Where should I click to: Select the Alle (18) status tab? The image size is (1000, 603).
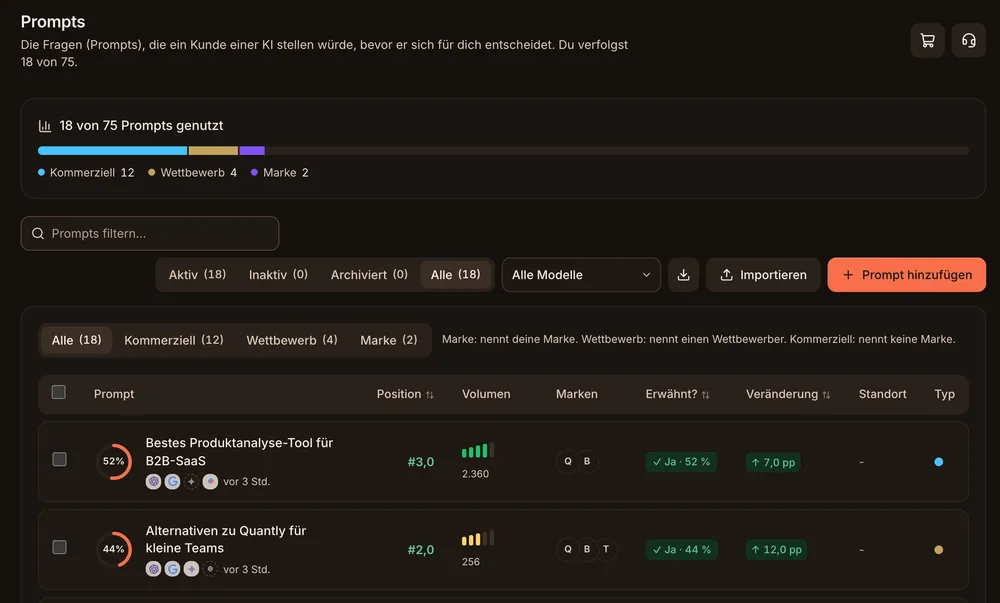click(455, 275)
